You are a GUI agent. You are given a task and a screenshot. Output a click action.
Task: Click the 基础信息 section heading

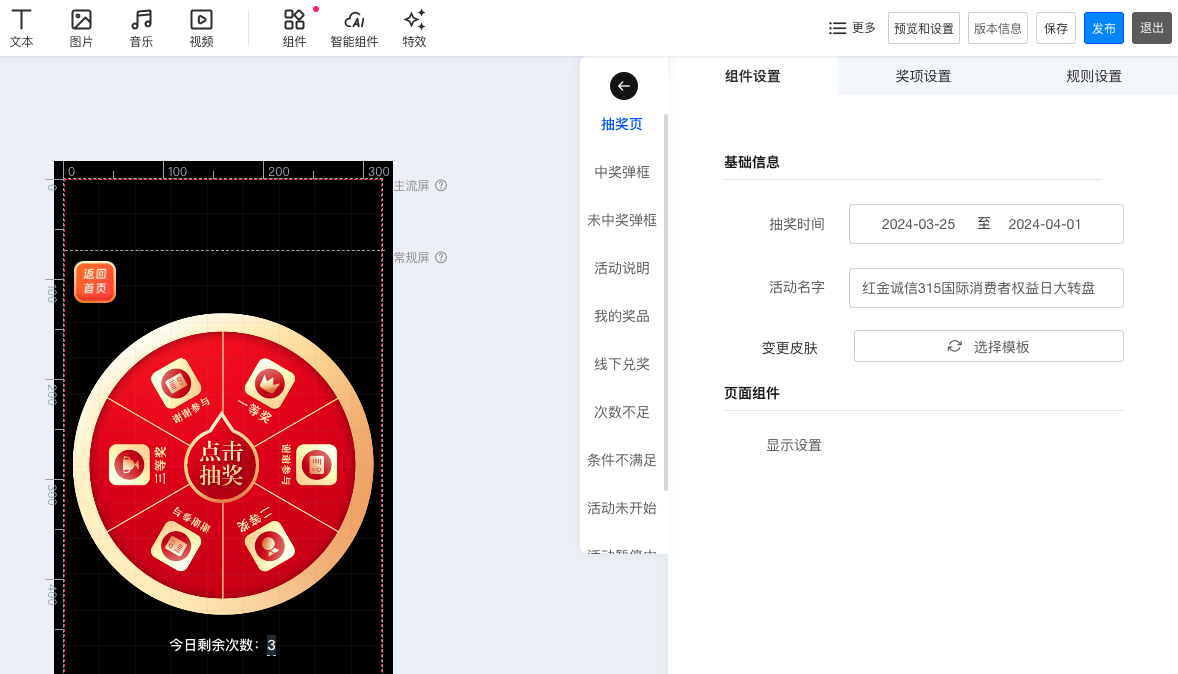(x=751, y=162)
